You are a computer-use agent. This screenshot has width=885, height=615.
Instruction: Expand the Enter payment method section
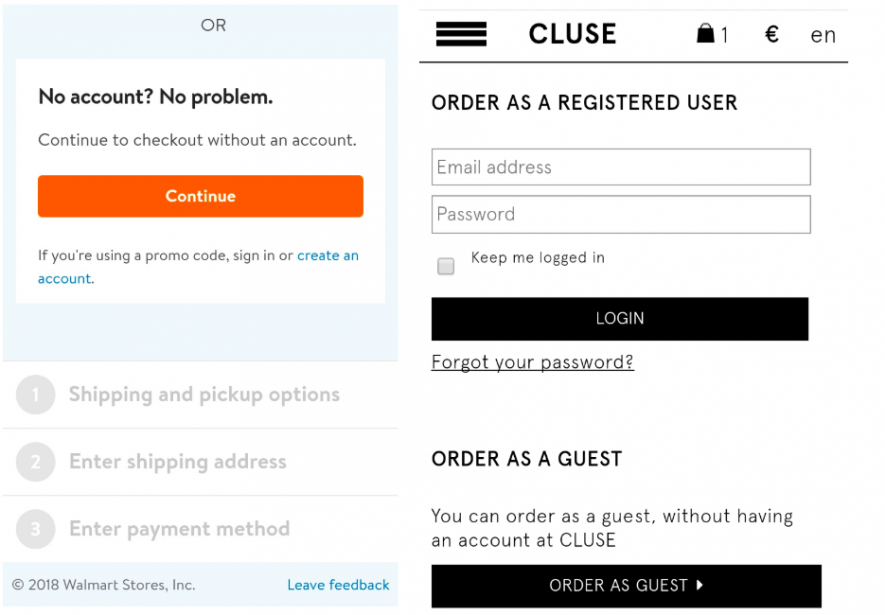pos(200,529)
